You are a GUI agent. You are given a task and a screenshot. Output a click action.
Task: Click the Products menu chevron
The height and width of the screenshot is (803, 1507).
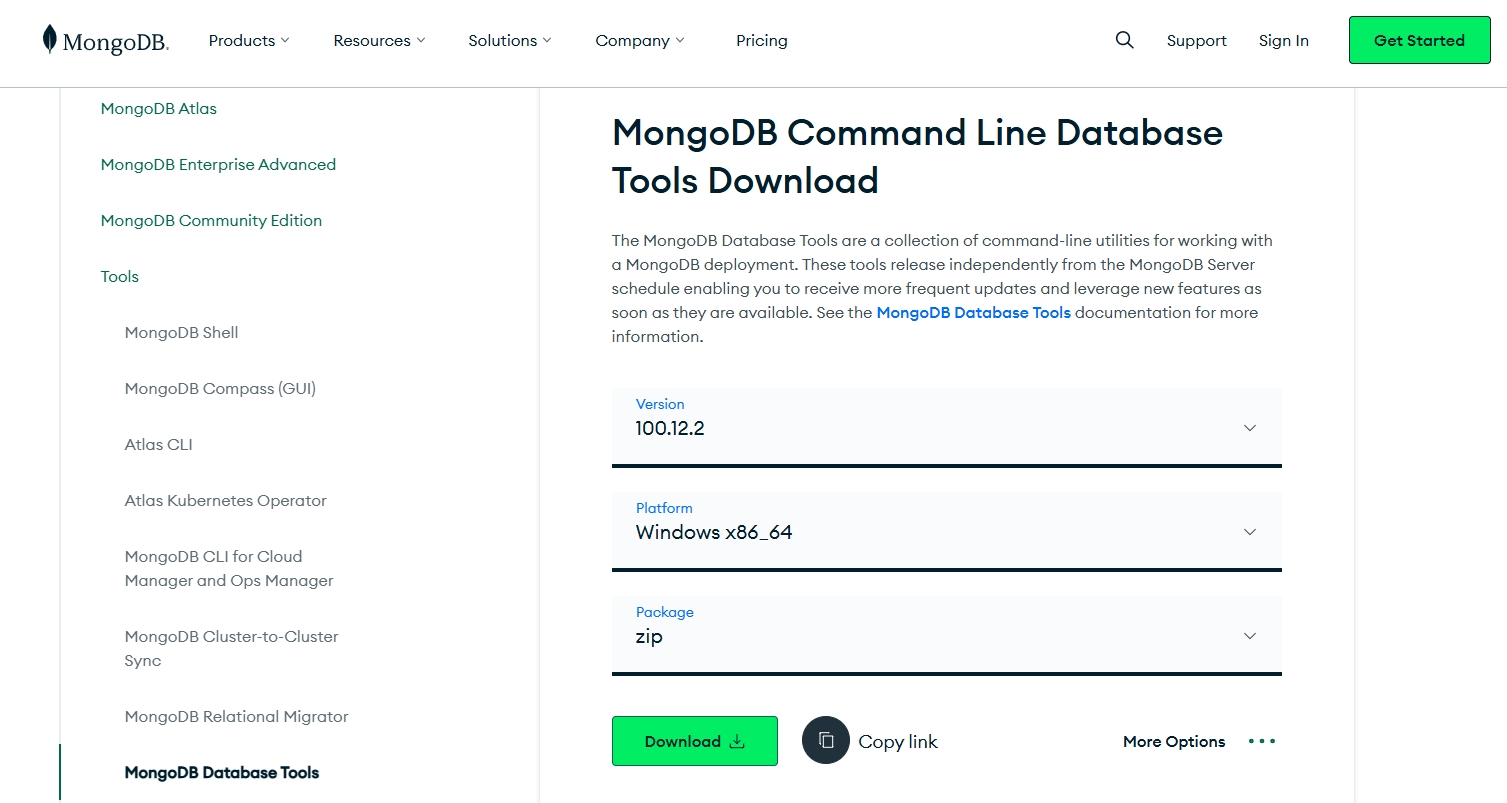[284, 40]
